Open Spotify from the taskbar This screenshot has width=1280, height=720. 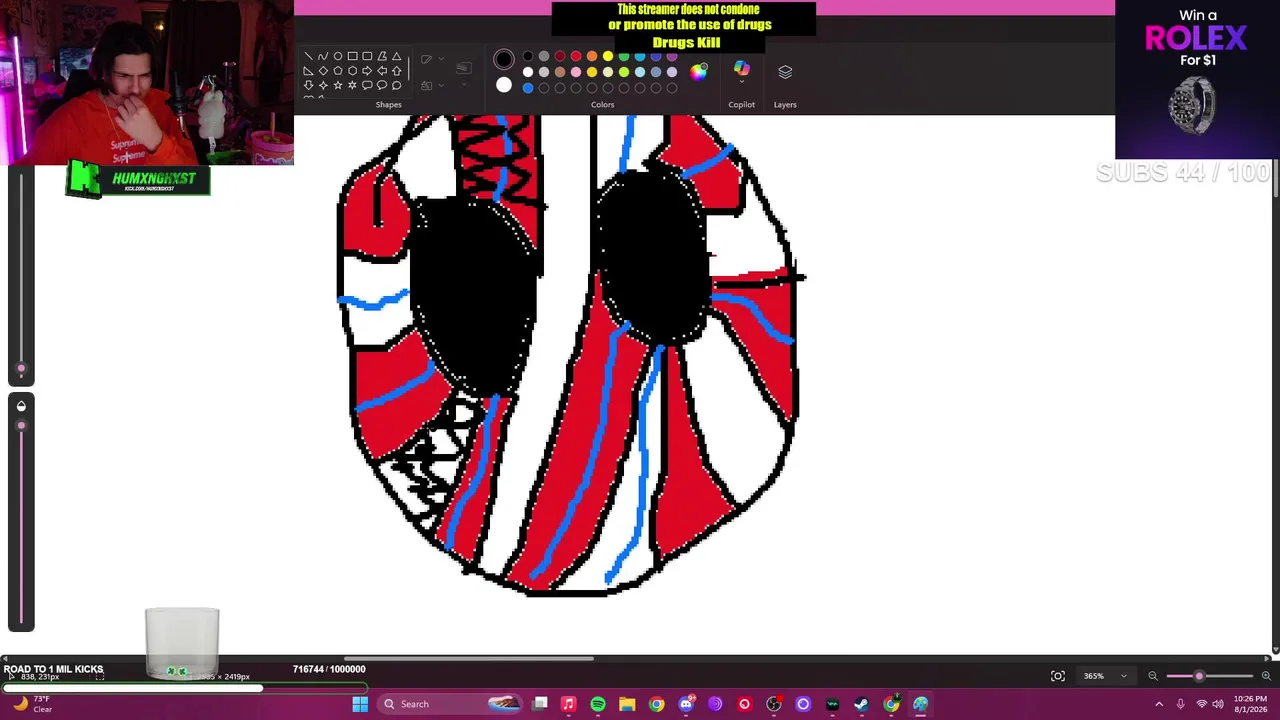coord(598,704)
